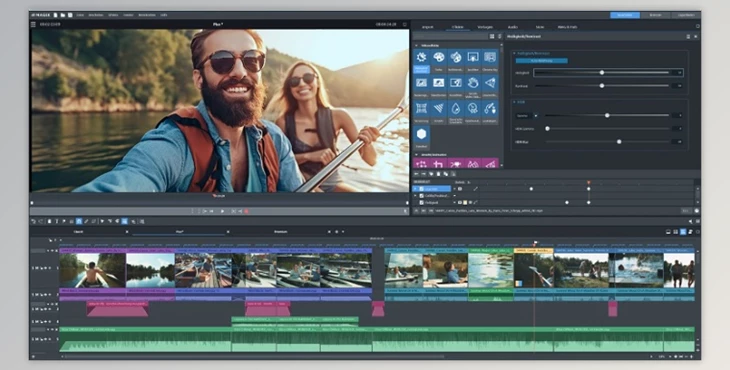Screen dimensions: 730x370
Task: Select the white hexagon effect tile
Action: tap(421, 137)
